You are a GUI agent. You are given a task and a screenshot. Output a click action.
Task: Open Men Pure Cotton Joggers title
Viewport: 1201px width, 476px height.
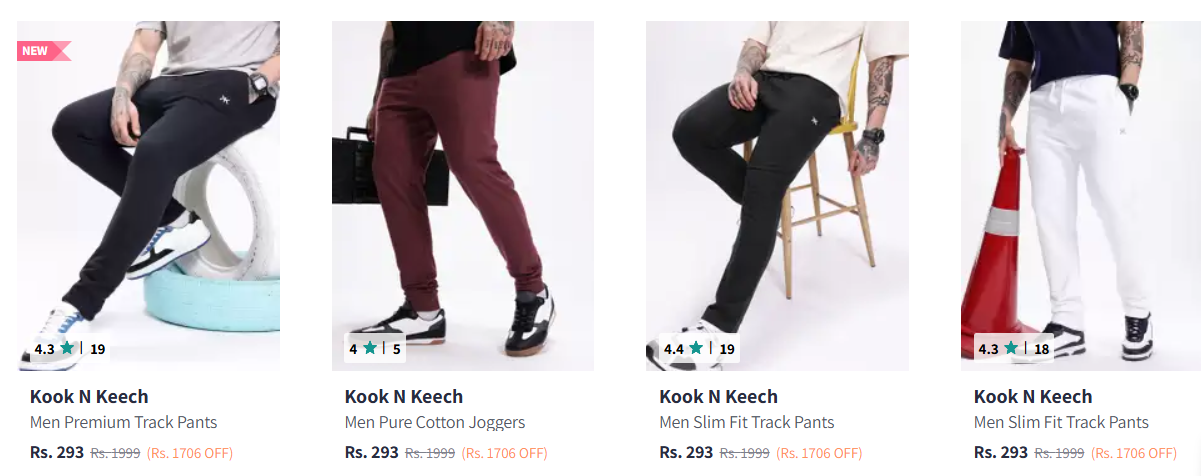(434, 422)
